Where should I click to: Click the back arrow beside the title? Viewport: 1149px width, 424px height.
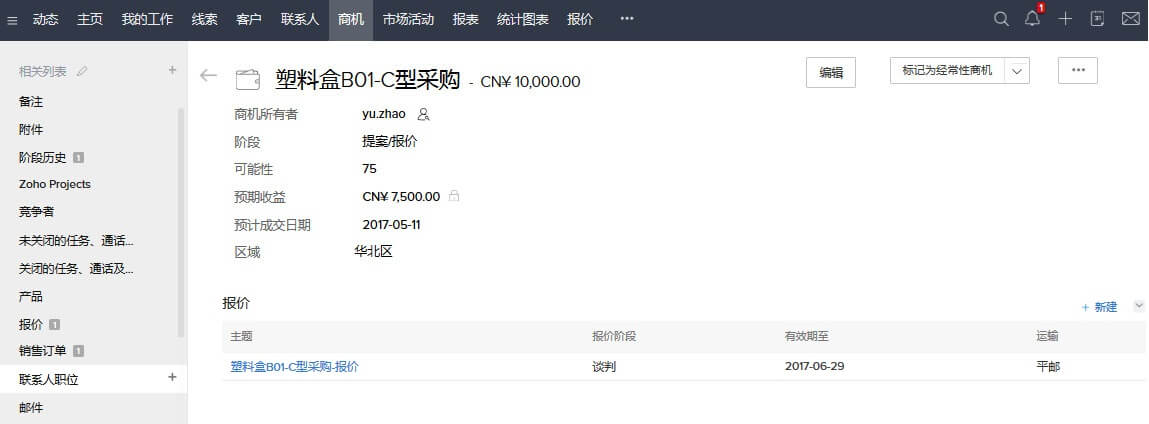point(209,75)
